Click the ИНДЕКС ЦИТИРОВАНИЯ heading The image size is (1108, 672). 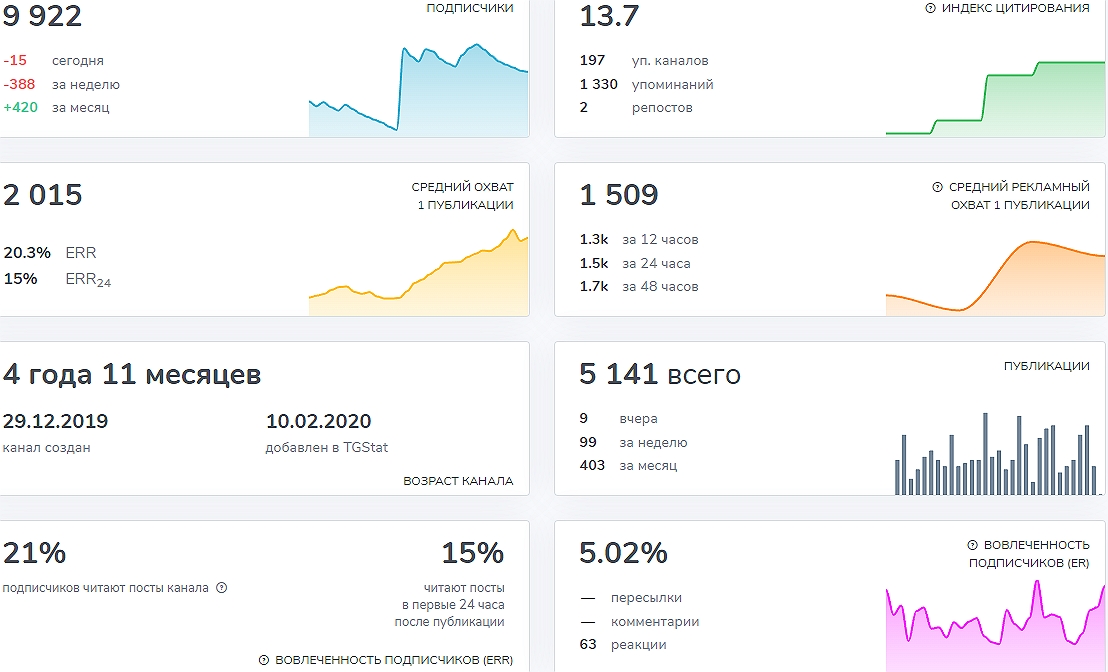click(1016, 8)
